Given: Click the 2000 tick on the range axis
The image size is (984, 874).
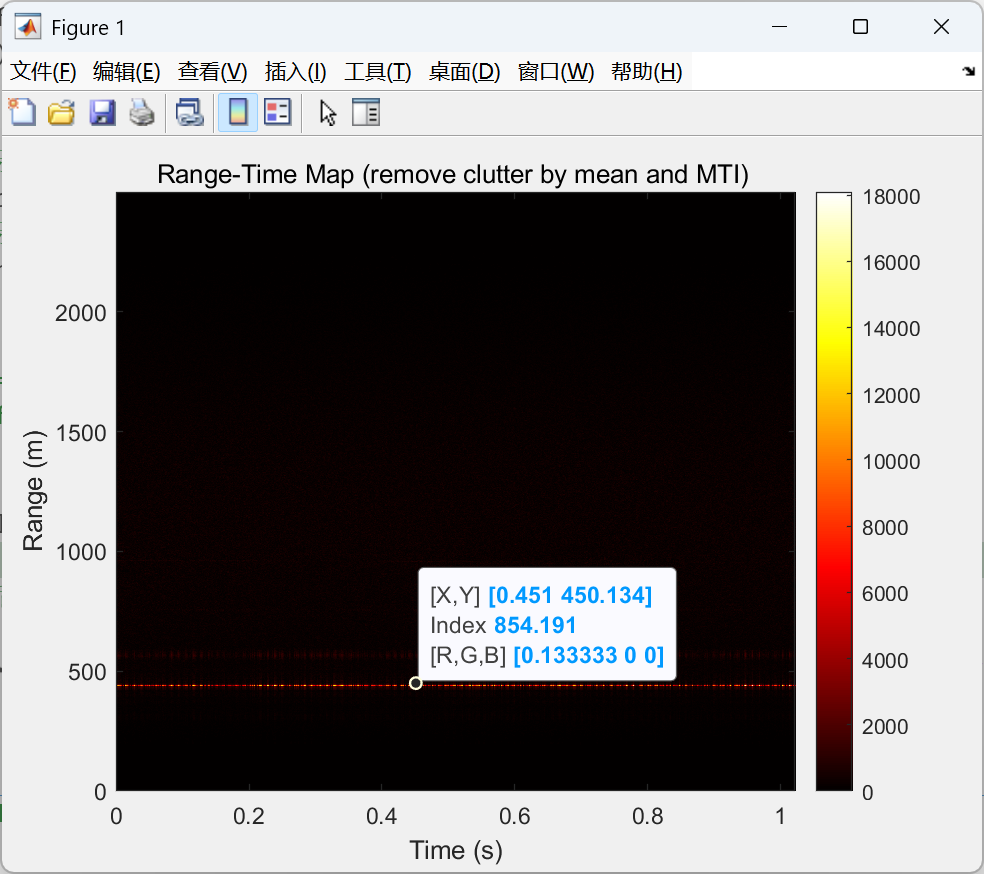Looking at the screenshot, I should tap(80, 312).
